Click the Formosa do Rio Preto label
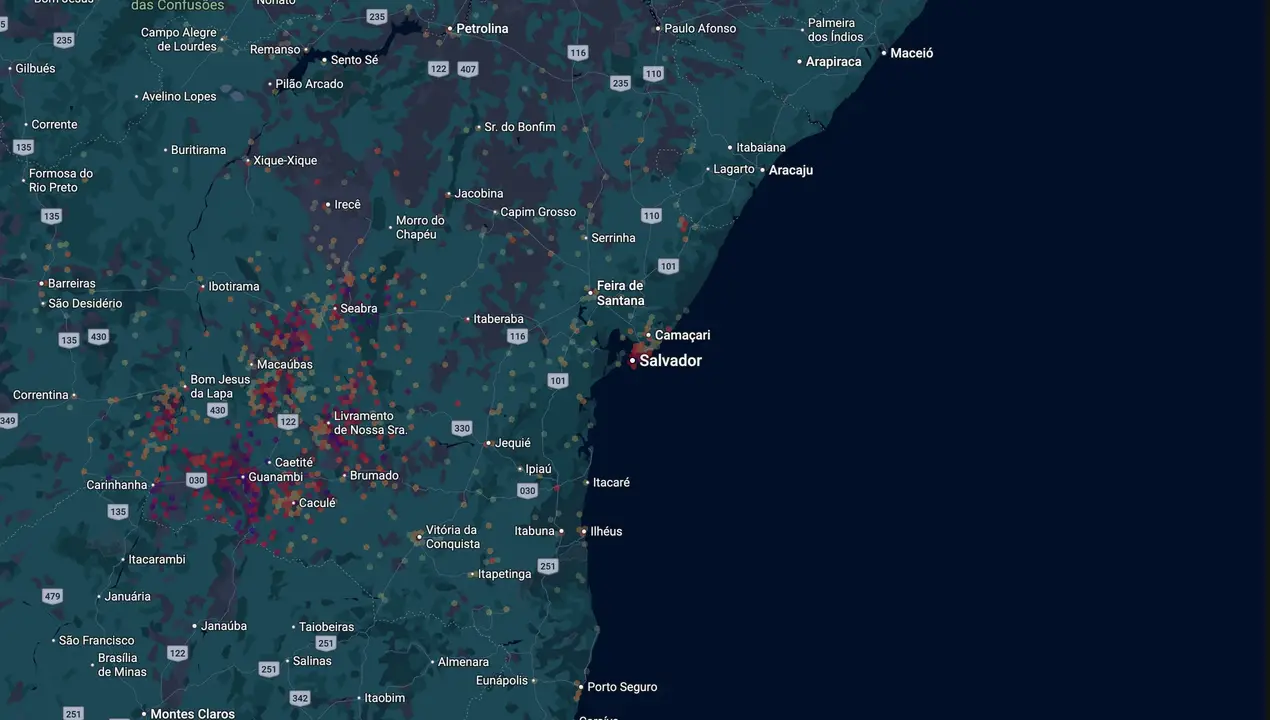Viewport: 1270px width, 720px height. pos(60,181)
